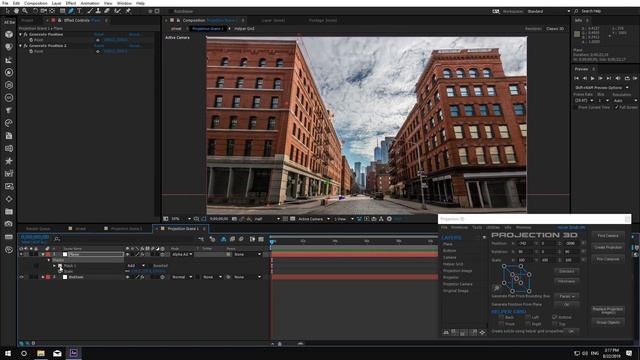This screenshot has height=360, width=640.
Task: Open the Animation menu
Action: point(90,3)
